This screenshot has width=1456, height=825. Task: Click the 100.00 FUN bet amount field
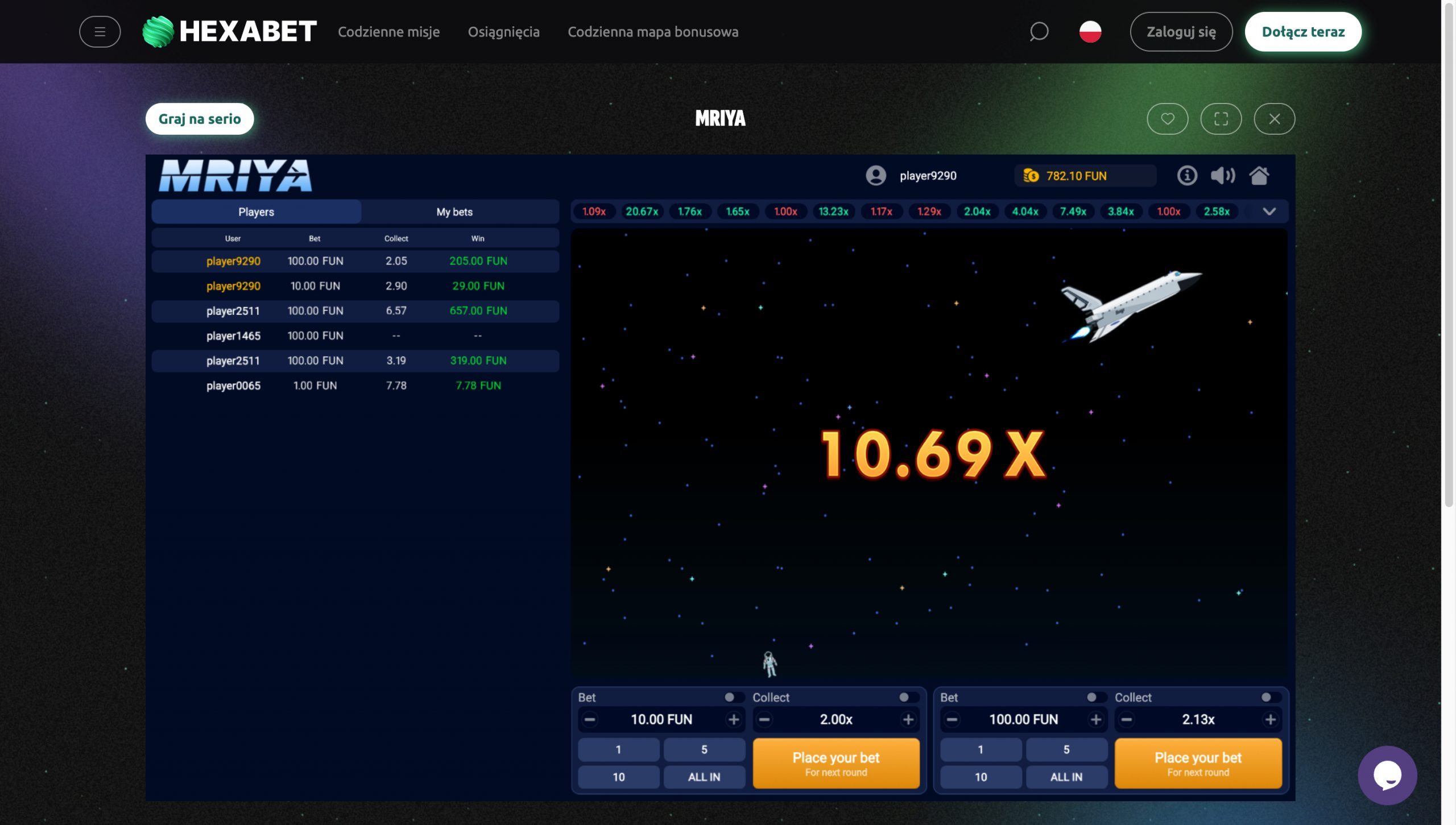1023,720
